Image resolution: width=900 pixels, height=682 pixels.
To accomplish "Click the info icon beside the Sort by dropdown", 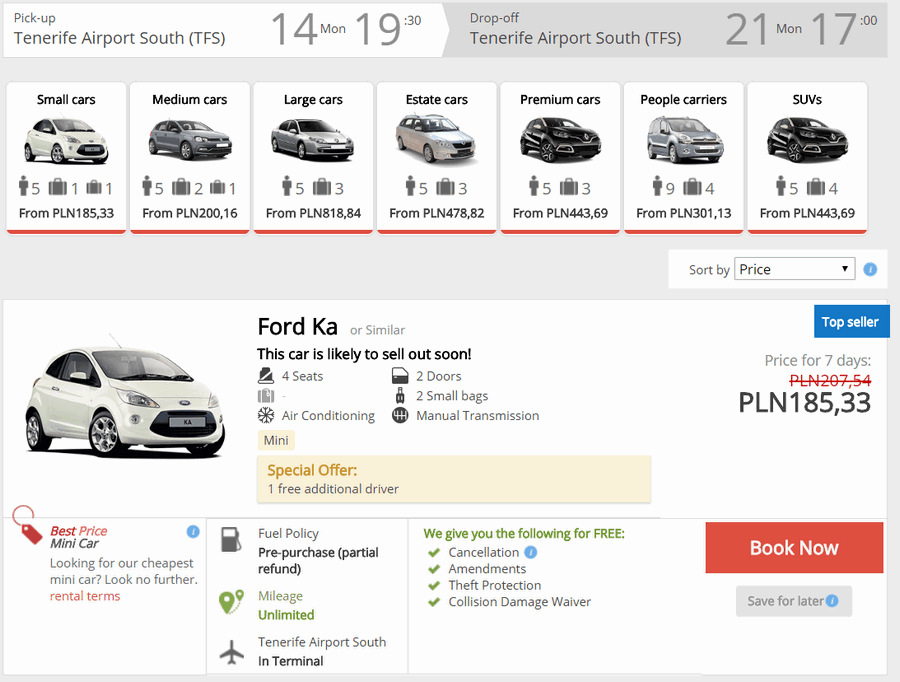I will pyautogui.click(x=870, y=269).
